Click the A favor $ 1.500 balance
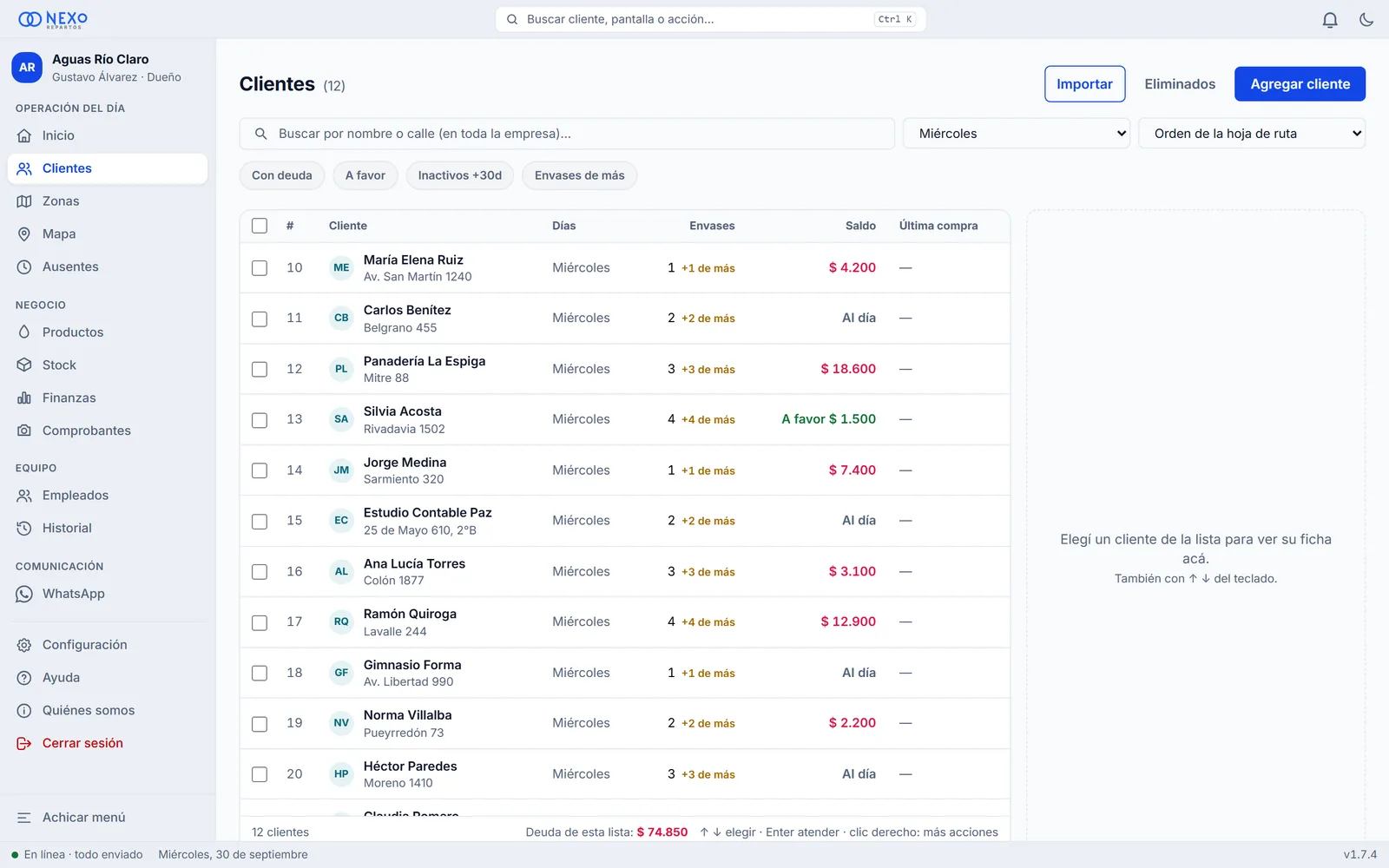1389x868 pixels. (828, 419)
